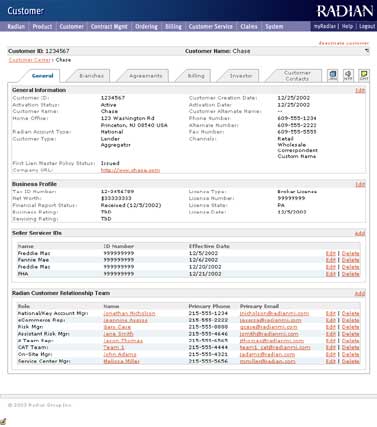Open the Risk Mgr's name link
The width and height of the screenshot is (377, 427).
117,327
